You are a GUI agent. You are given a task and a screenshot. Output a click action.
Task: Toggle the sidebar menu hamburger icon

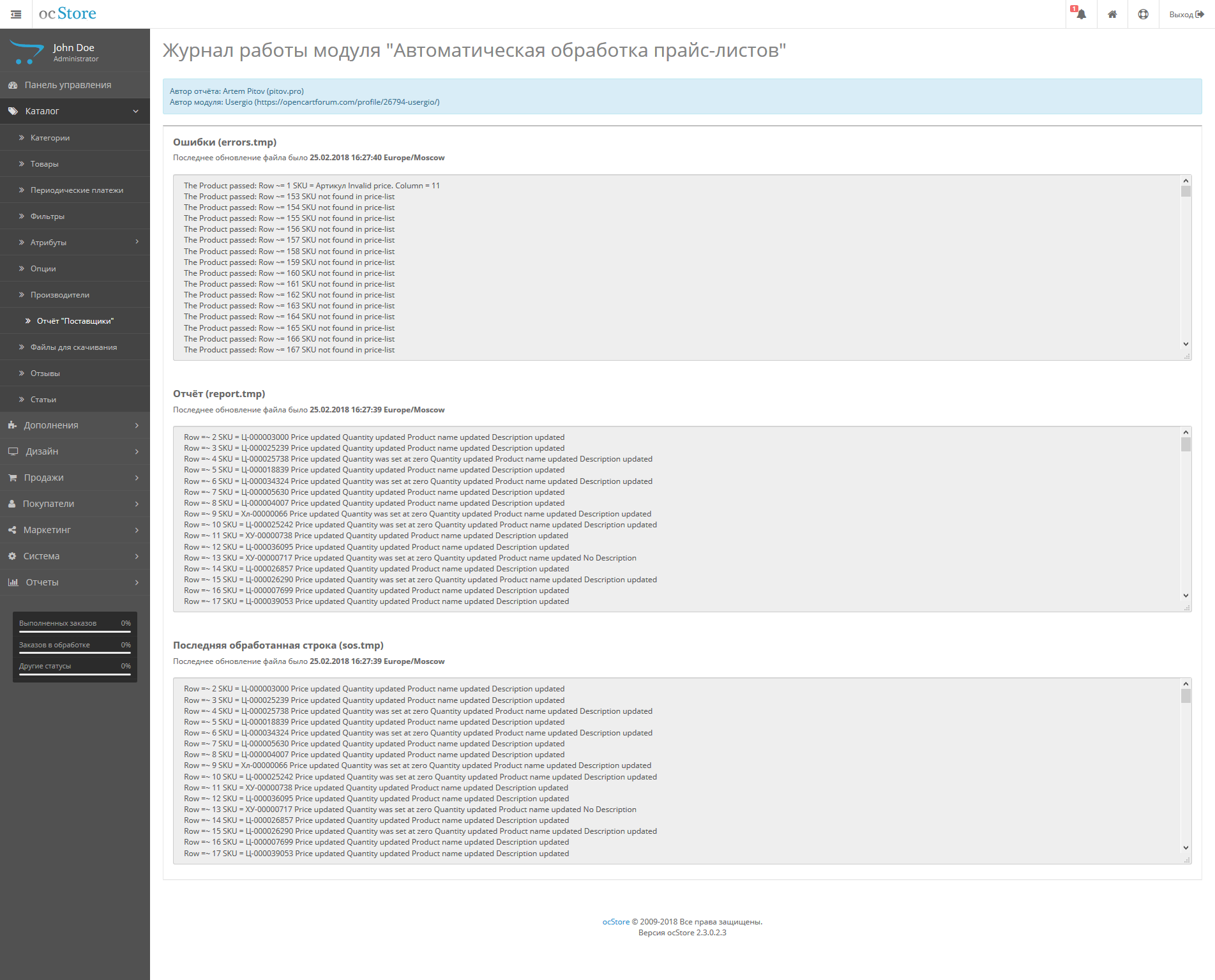point(16,14)
